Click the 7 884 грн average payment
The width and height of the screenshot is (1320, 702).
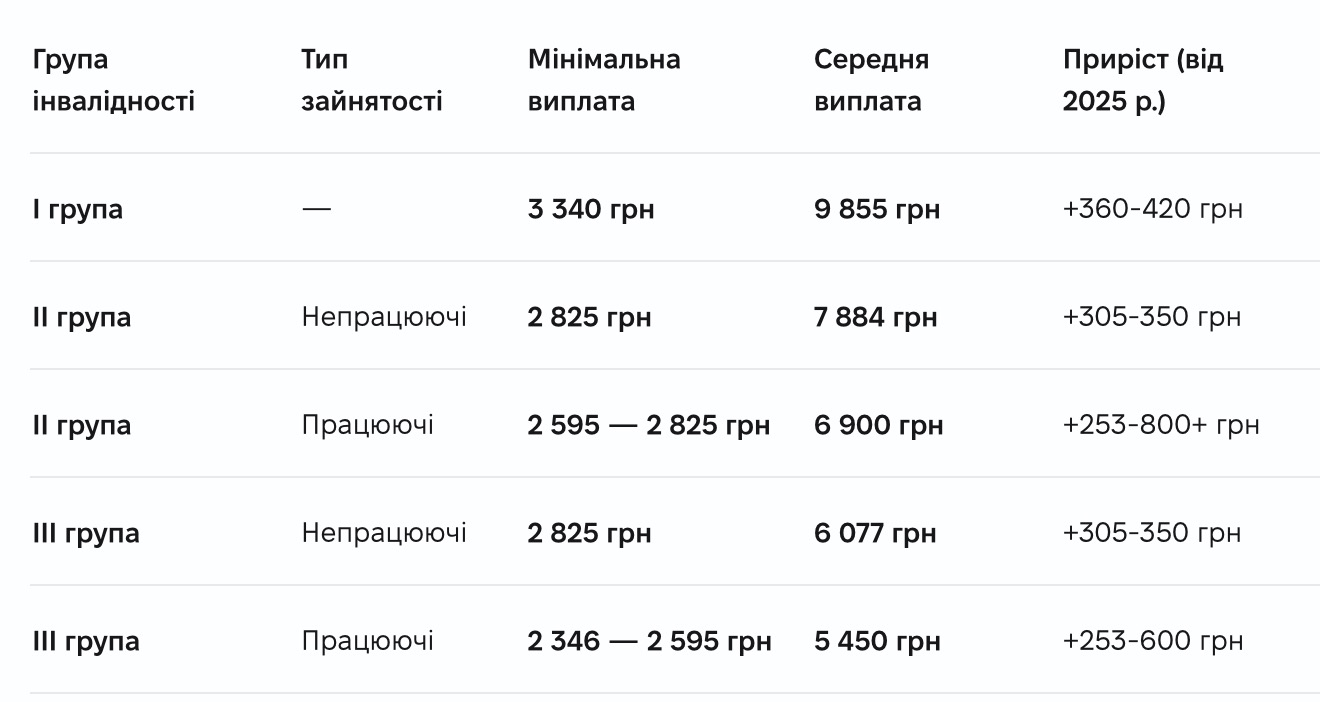point(876,318)
